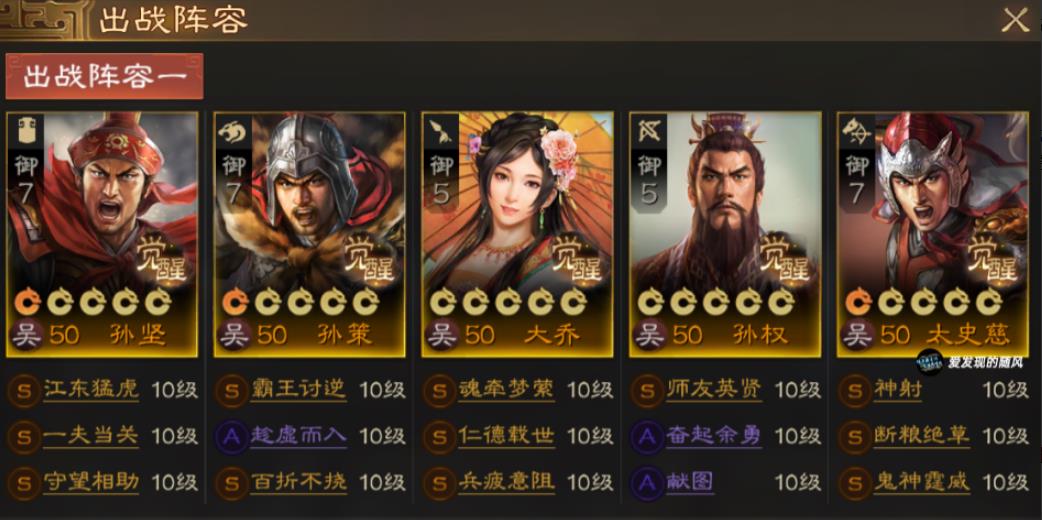Click the A rank badge beside 趁虚而入
This screenshot has width=1042, height=520.
[232, 437]
